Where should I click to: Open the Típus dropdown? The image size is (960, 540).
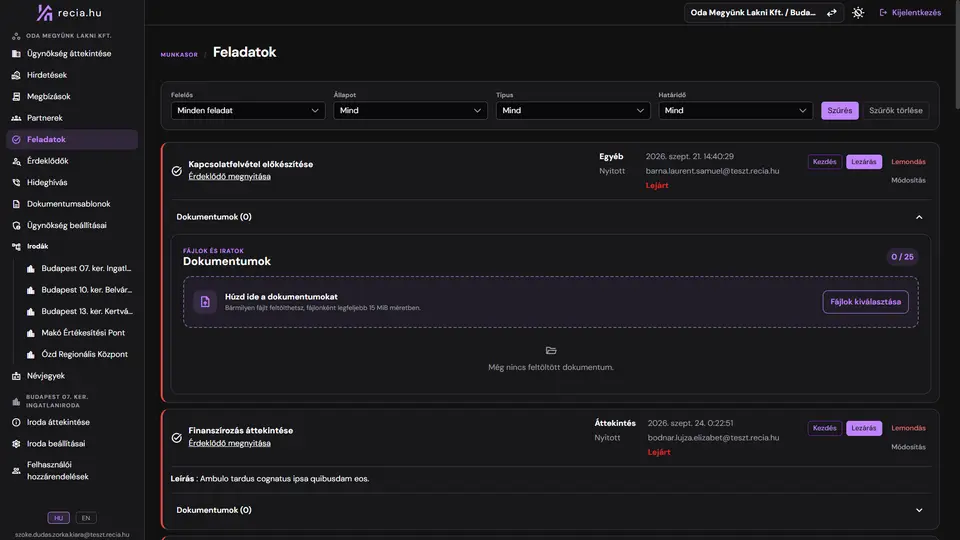point(573,111)
